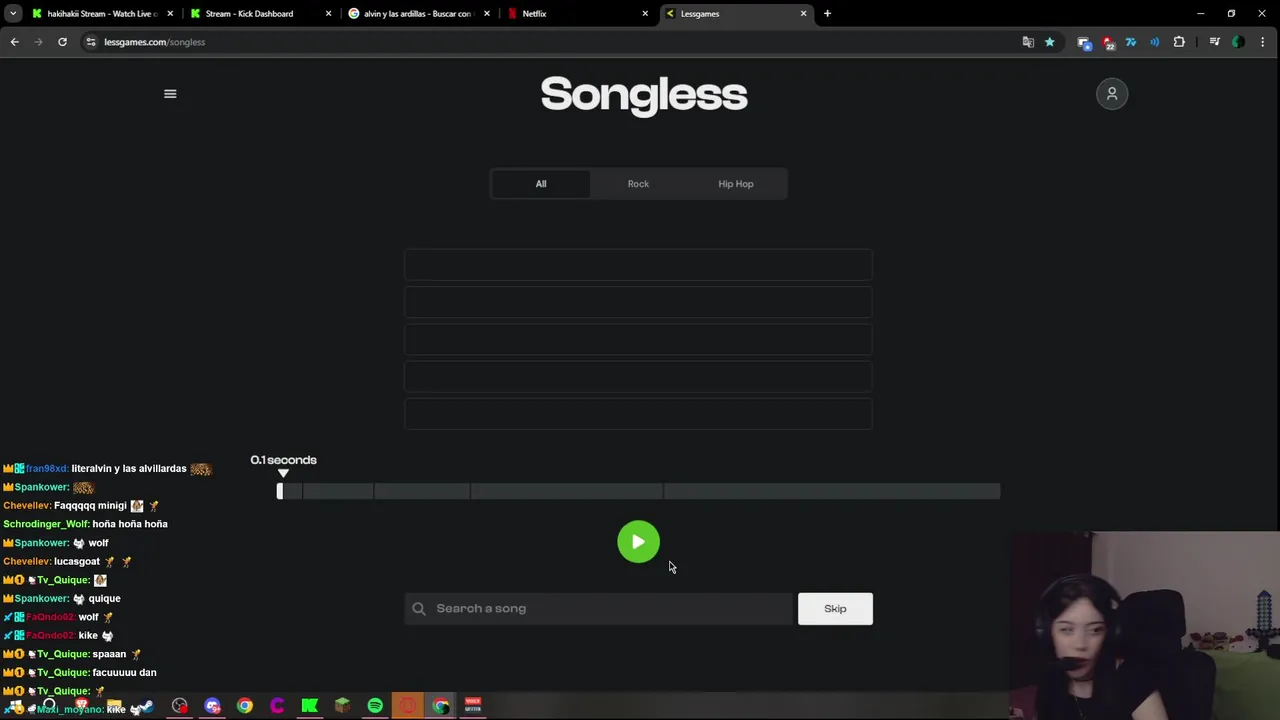The height and width of the screenshot is (720, 1280).
Task: Close the Lessgames browser tab
Action: [x=803, y=14]
